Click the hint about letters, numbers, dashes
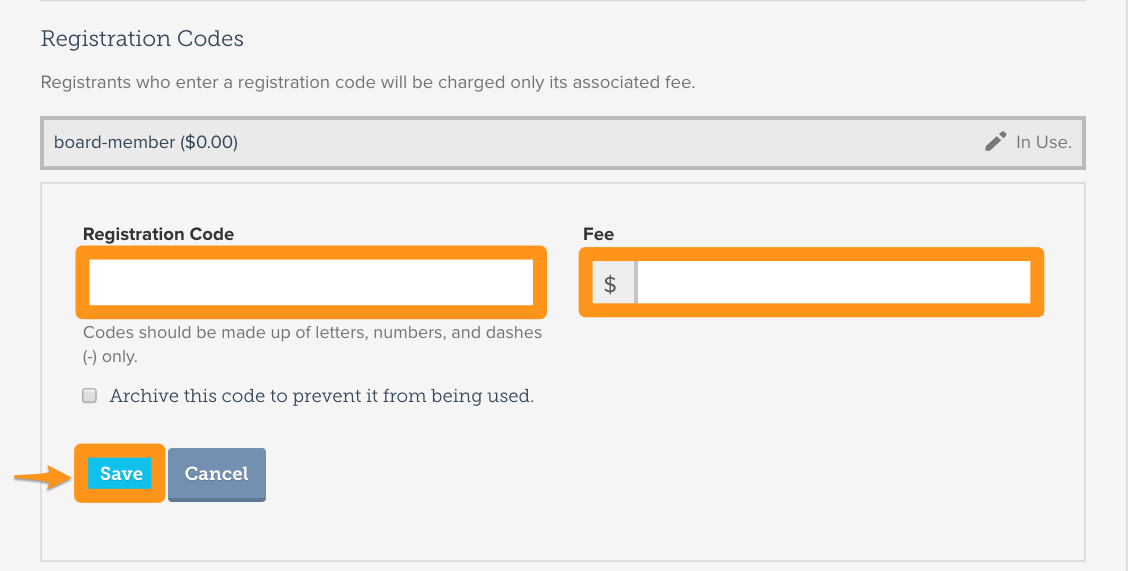1128x571 pixels. tap(312, 344)
